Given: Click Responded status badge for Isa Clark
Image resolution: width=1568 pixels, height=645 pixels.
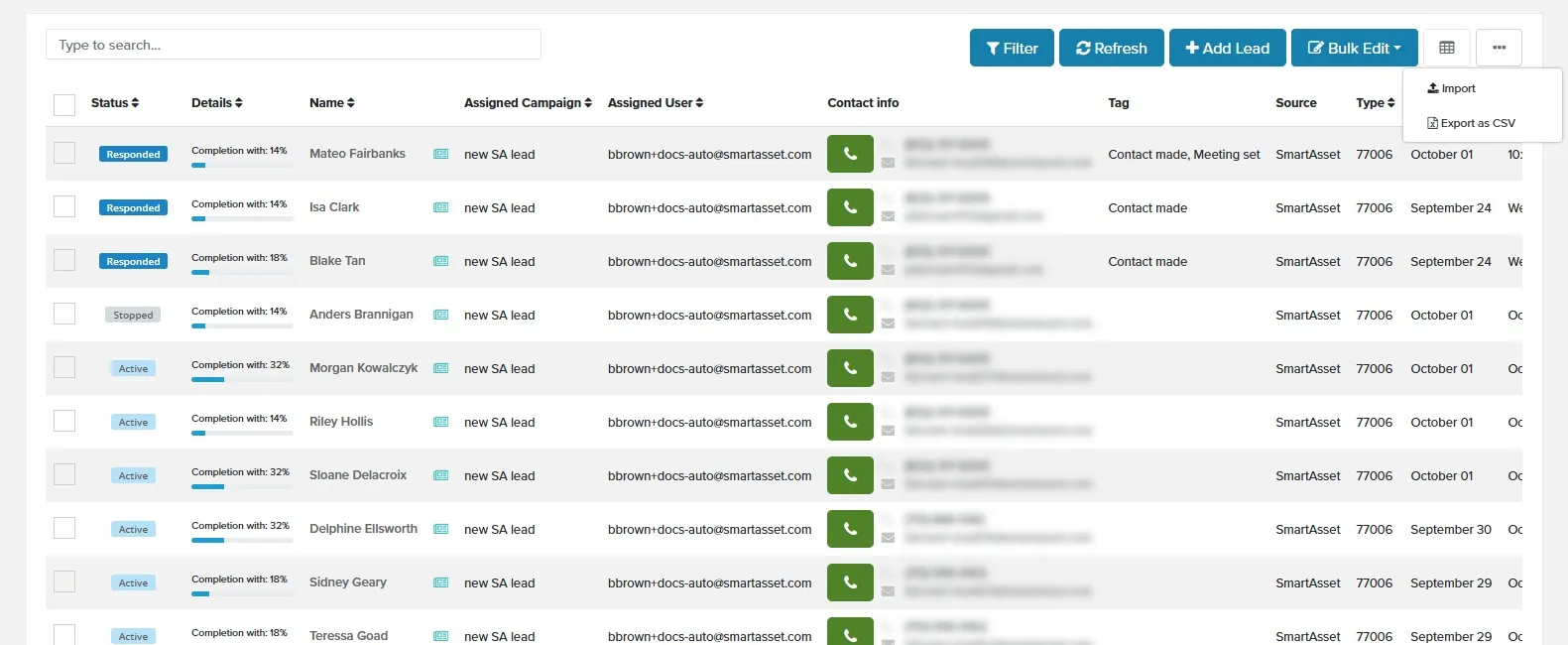Looking at the screenshot, I should [x=133, y=207].
